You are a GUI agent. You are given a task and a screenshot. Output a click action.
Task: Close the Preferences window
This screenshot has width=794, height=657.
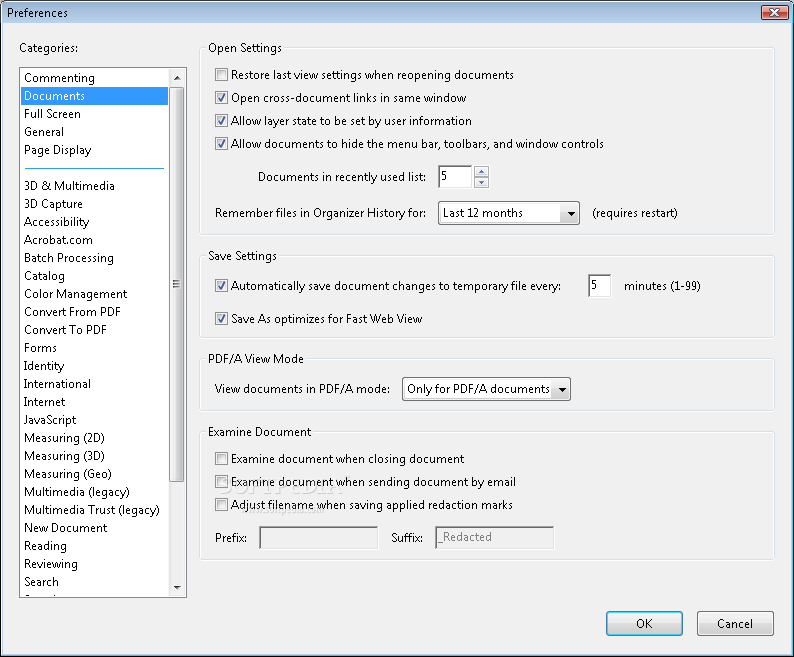(774, 13)
